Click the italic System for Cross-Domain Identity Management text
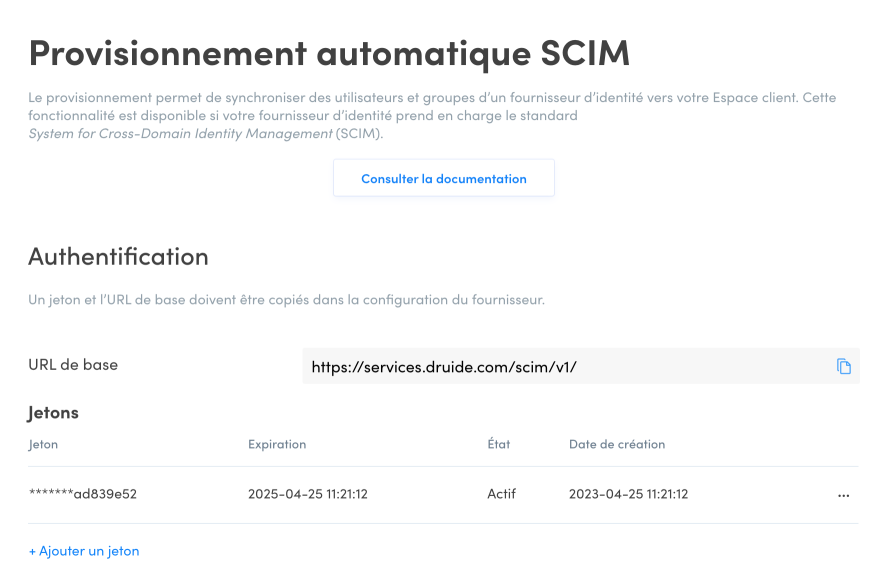896x588 pixels. [x=180, y=133]
